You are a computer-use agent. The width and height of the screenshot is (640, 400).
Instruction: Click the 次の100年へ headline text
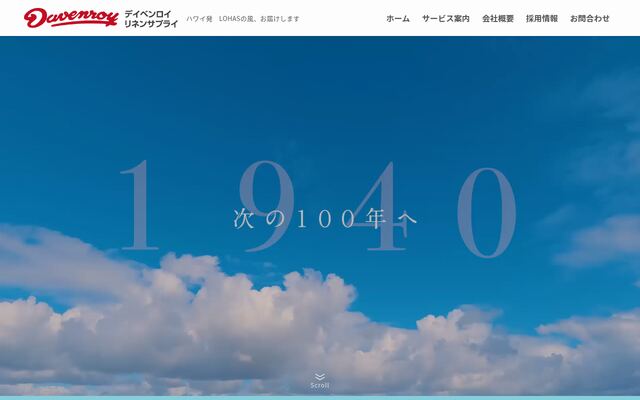click(325, 219)
